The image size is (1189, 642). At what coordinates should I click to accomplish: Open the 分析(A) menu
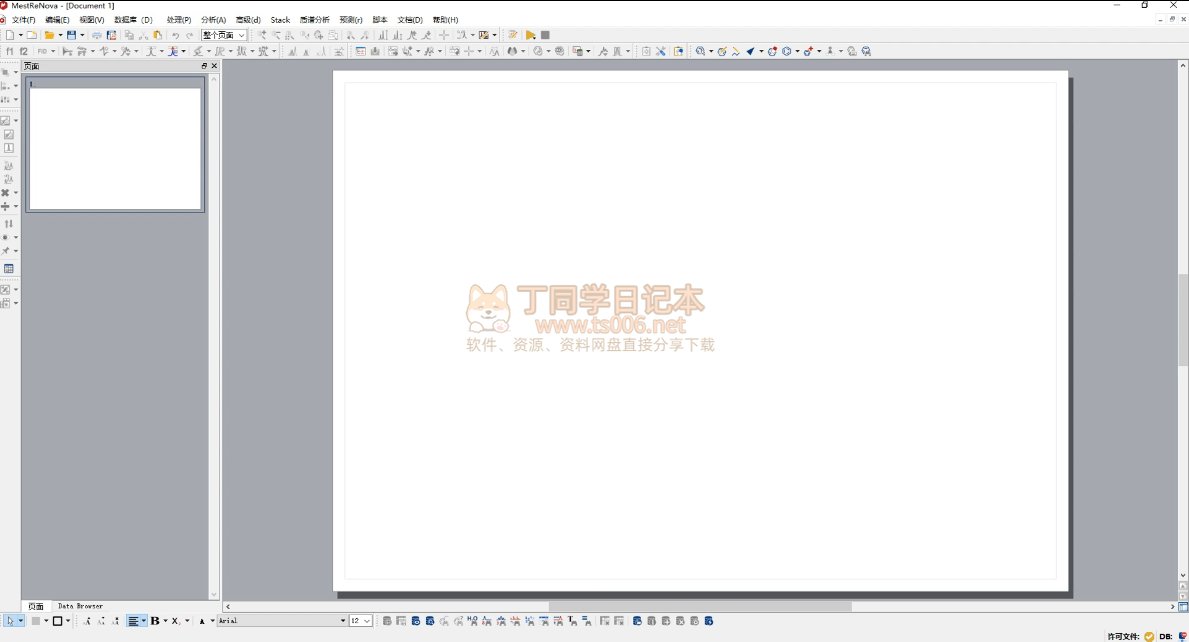pos(213,20)
